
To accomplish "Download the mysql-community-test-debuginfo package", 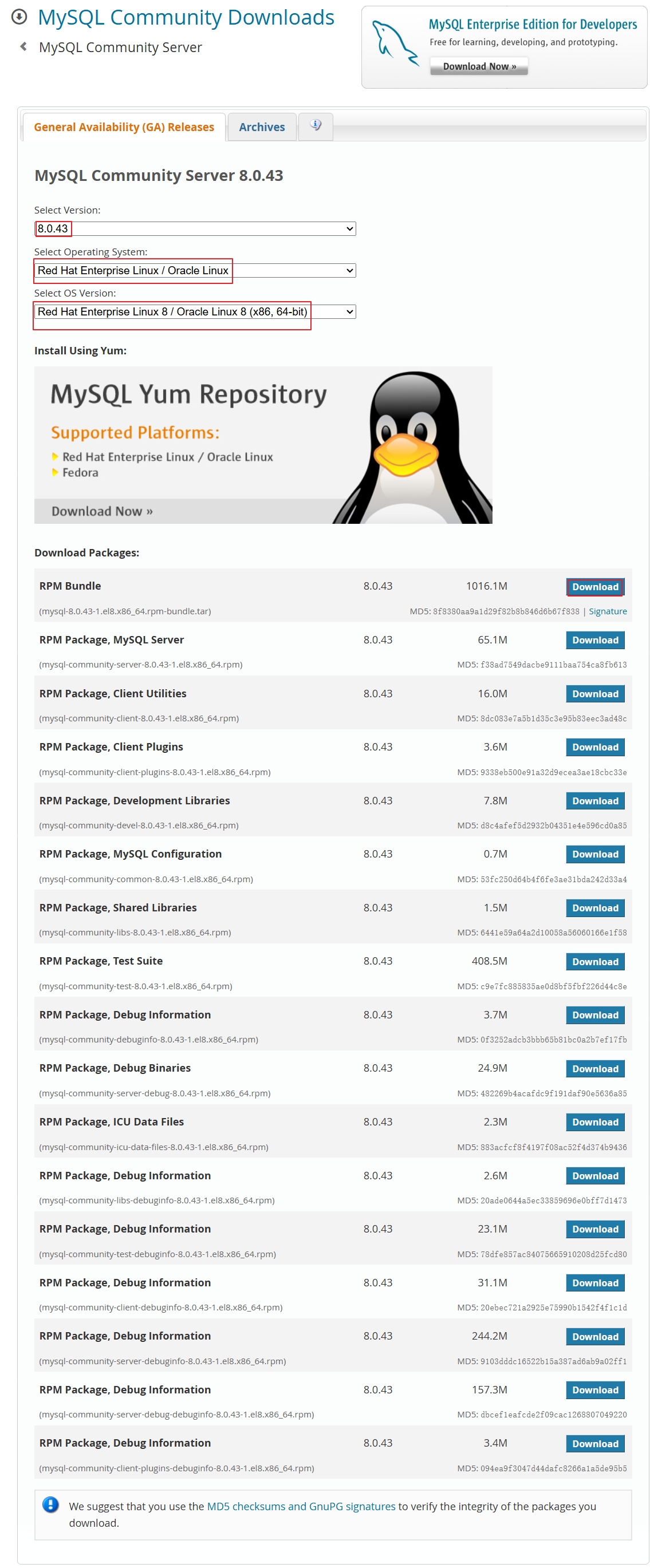I will point(595,1229).
